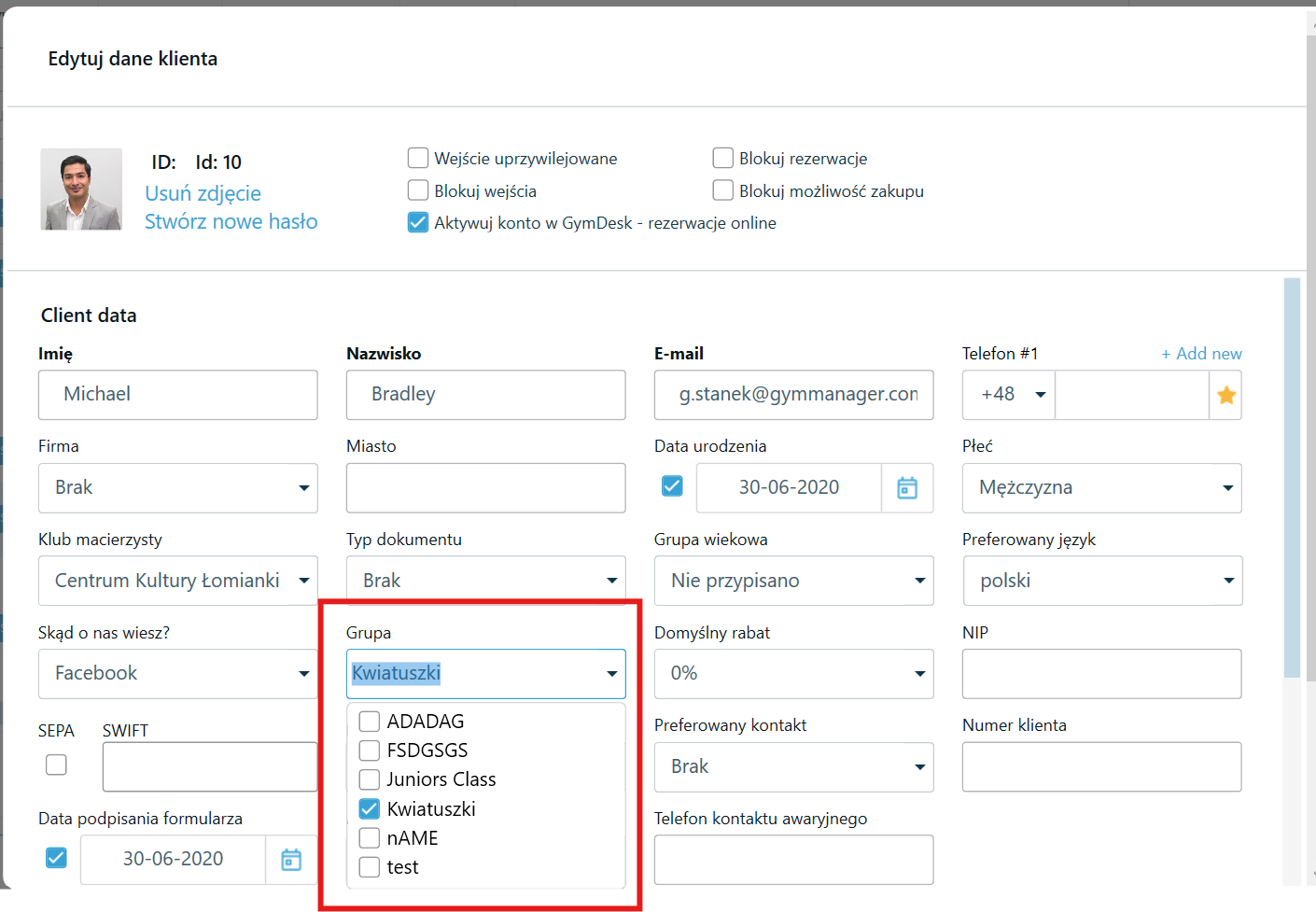Uncheck Aktywuj konto w GymDesk option
This screenshot has height=912, width=1316.
pos(418,223)
